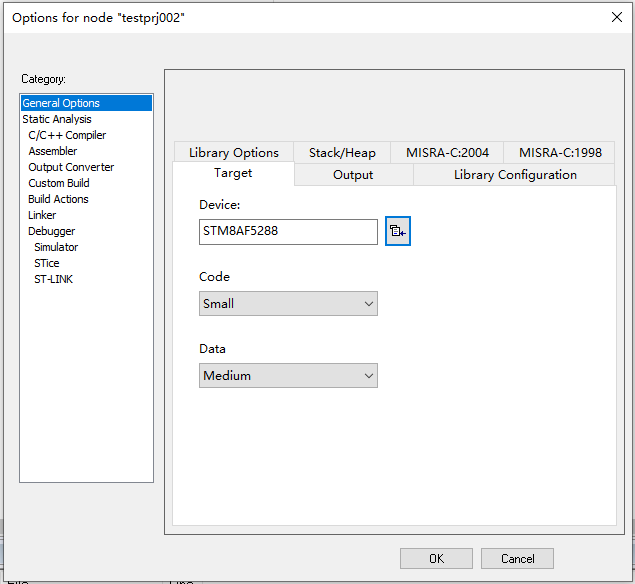Switch to the Output tab
The width and height of the screenshot is (635, 584).
click(x=353, y=175)
